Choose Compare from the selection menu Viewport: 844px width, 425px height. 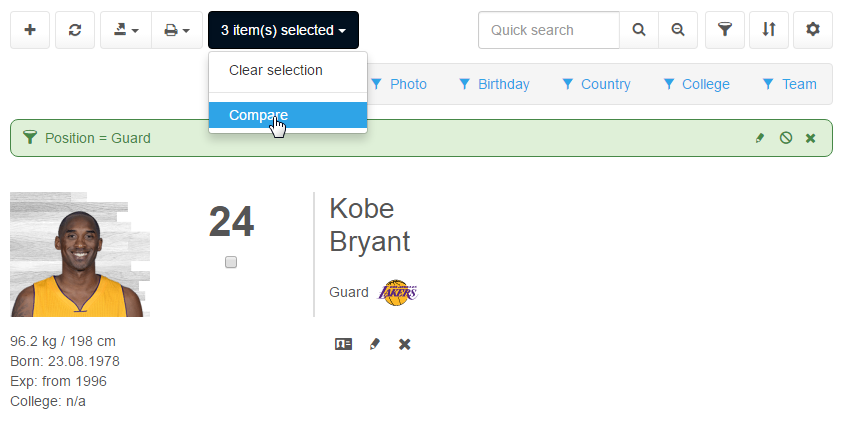258,115
